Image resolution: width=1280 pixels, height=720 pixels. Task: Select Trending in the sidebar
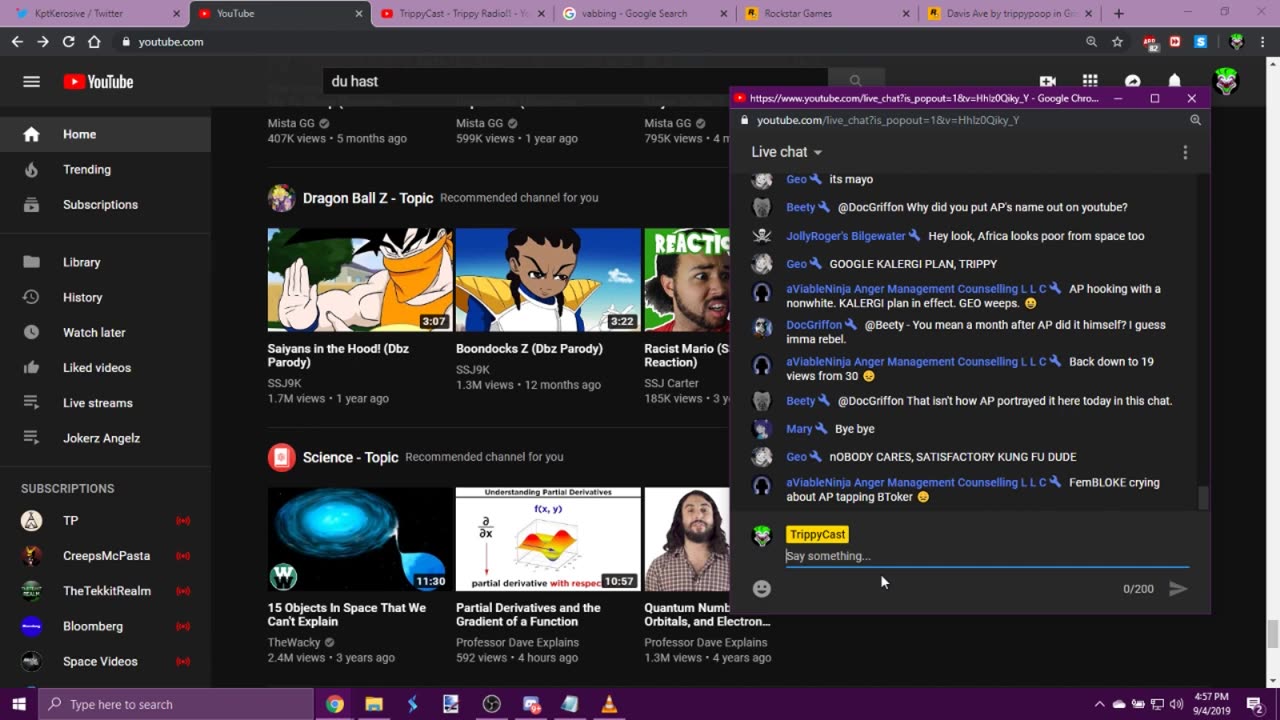(x=105, y=169)
